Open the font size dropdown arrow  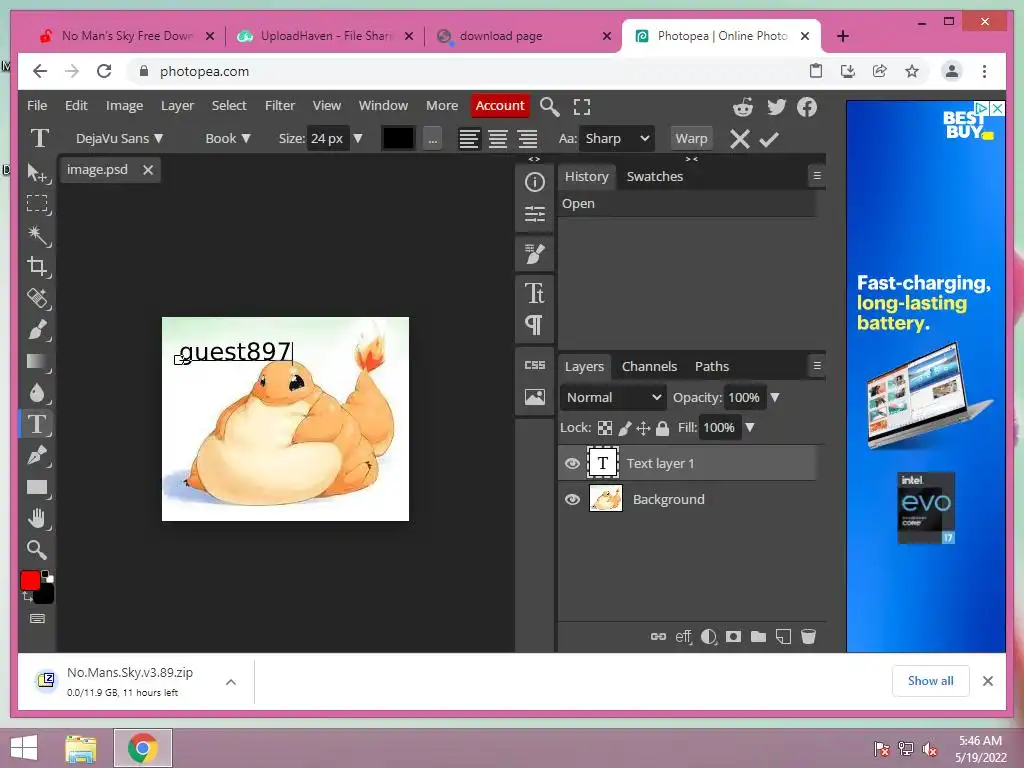coord(358,138)
